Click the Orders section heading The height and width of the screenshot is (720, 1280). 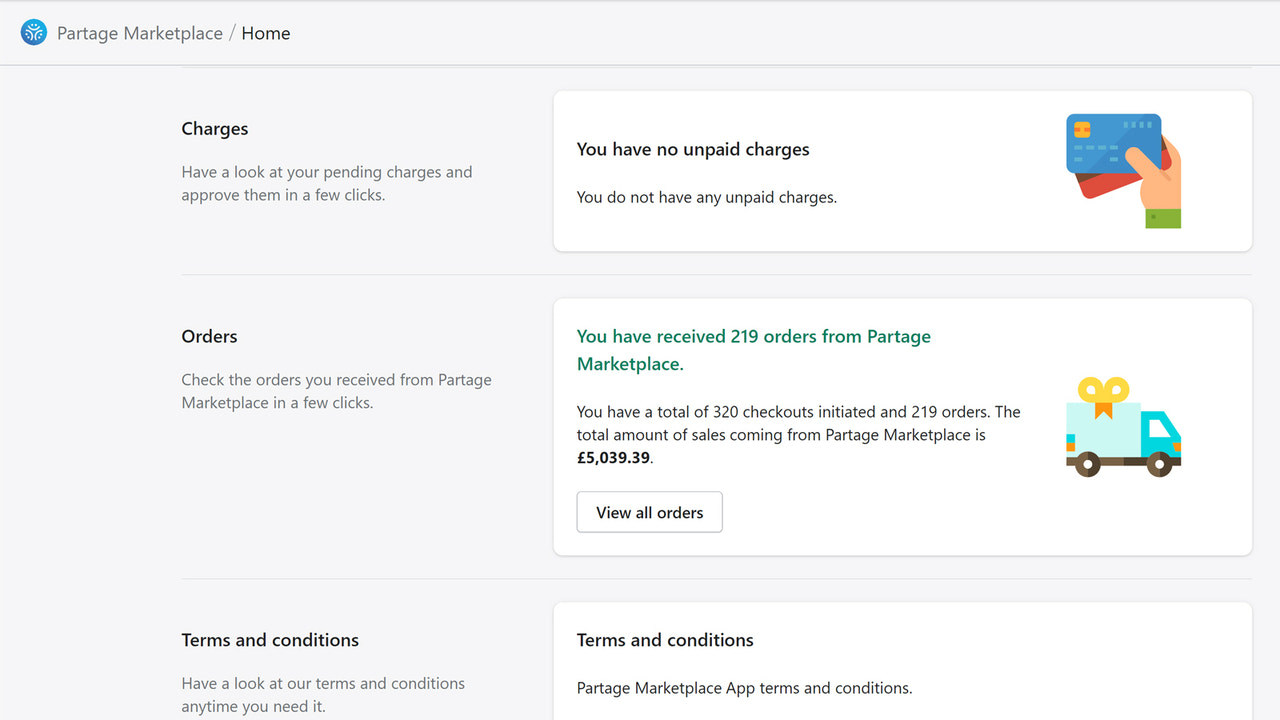pyautogui.click(x=209, y=336)
